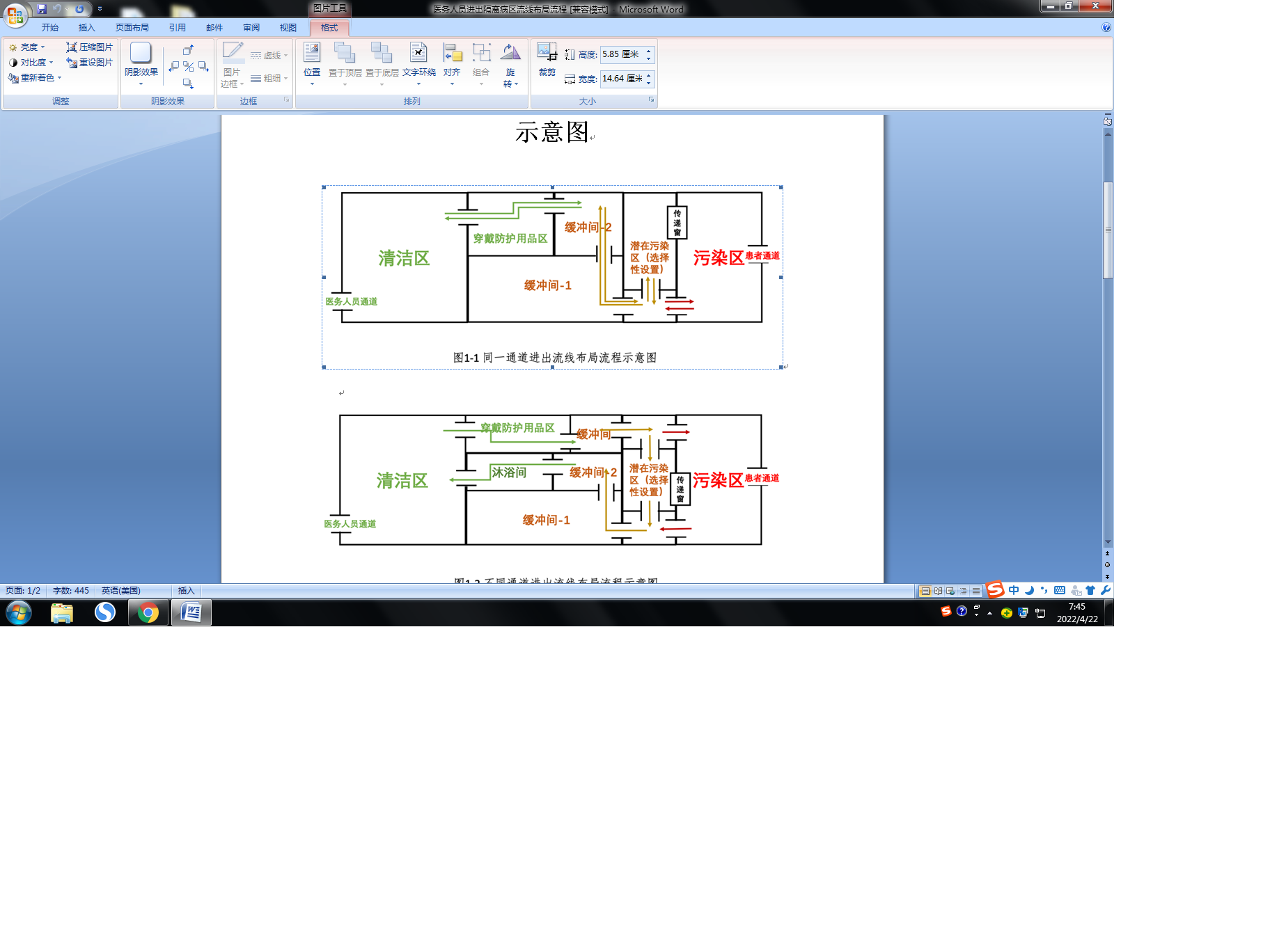1270x952 pixels.
Task: Click the Office button
Action: [15, 14]
